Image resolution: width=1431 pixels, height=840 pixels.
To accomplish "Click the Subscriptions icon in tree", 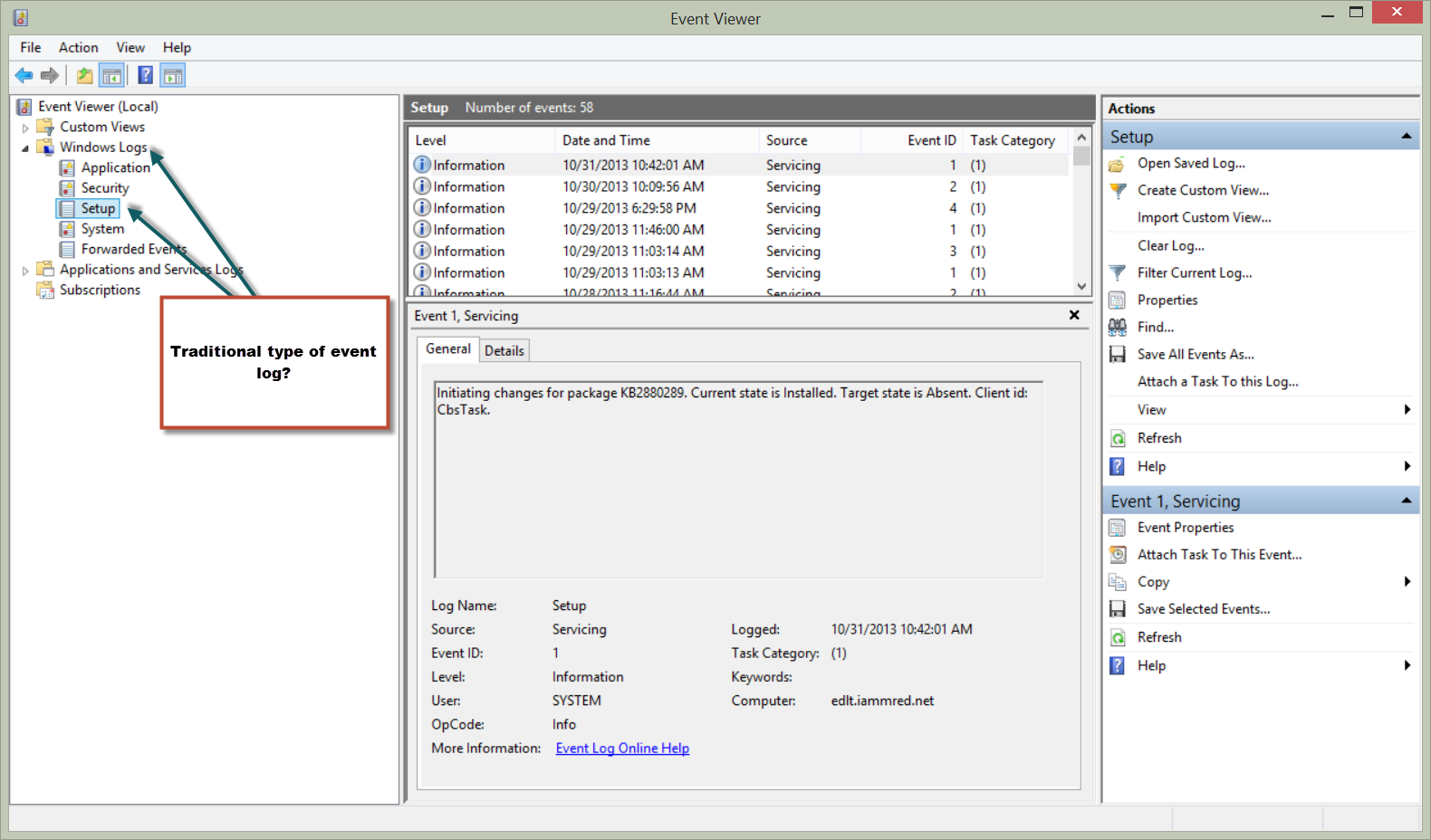I will 45,291.
